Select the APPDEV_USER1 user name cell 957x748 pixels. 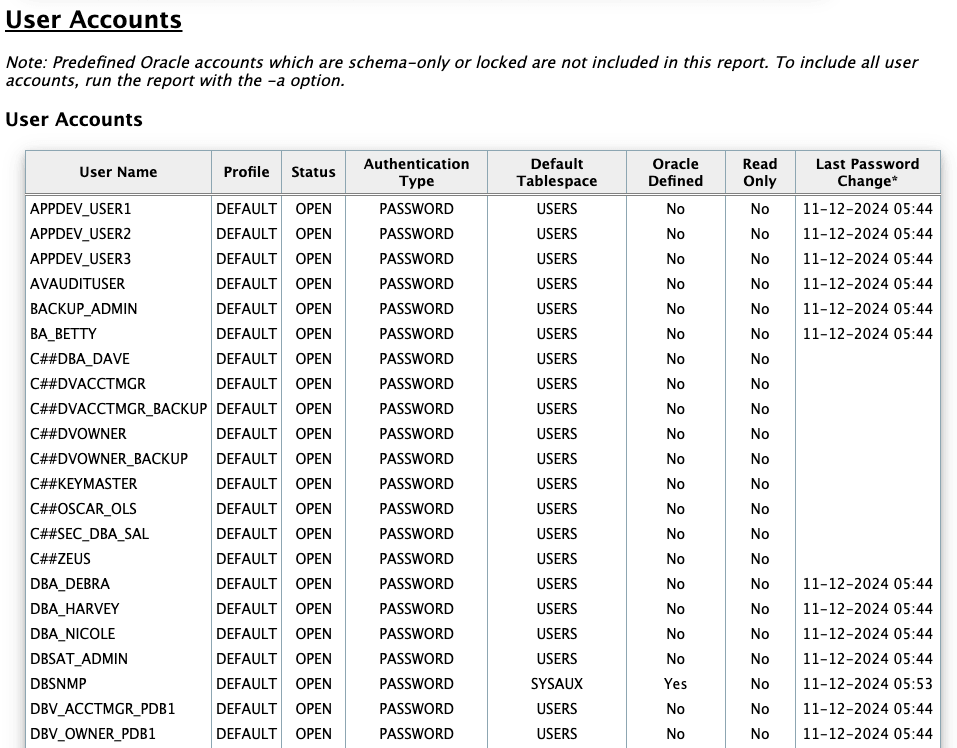pyautogui.click(x=81, y=209)
